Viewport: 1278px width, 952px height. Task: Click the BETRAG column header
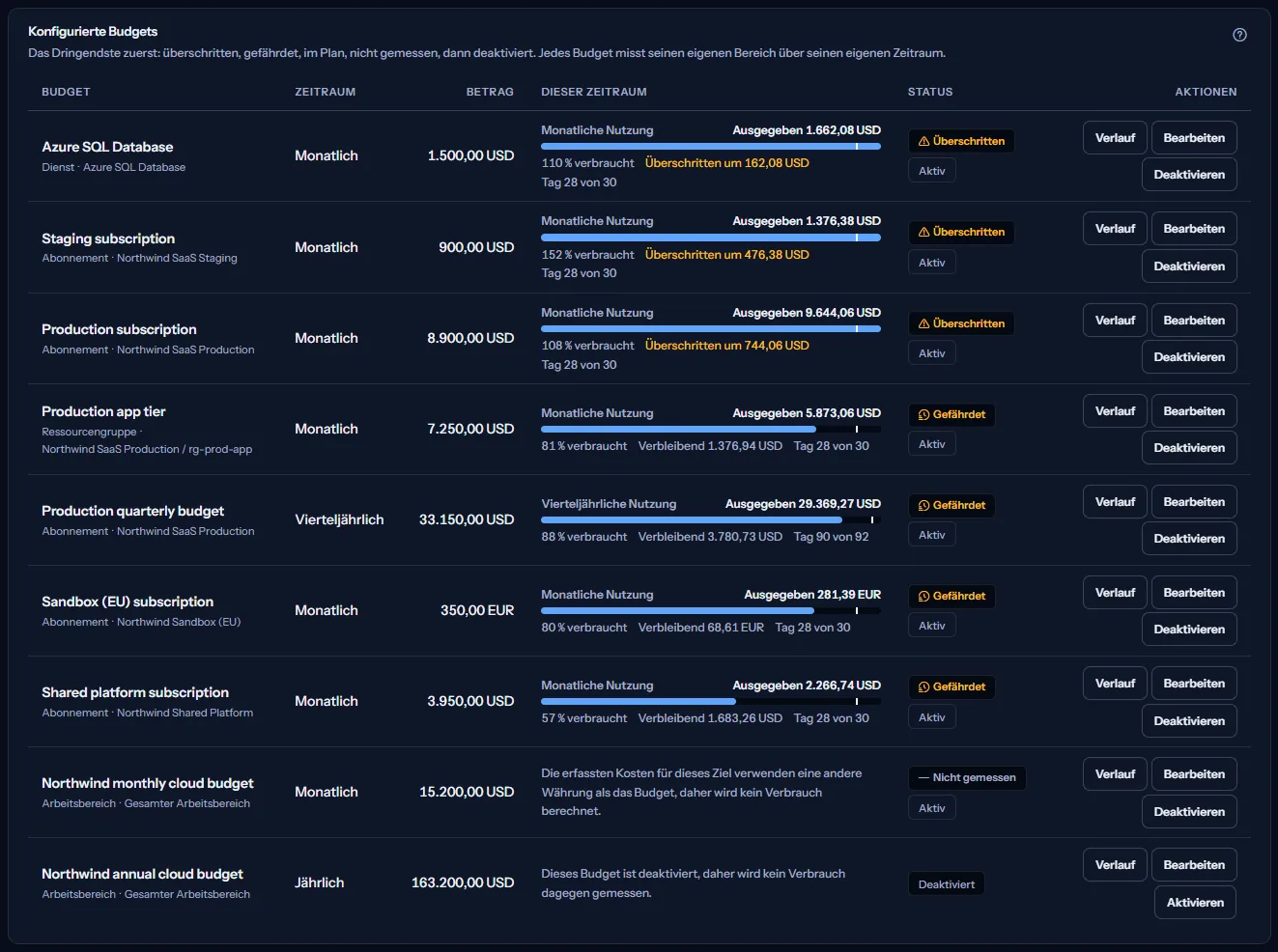[490, 92]
